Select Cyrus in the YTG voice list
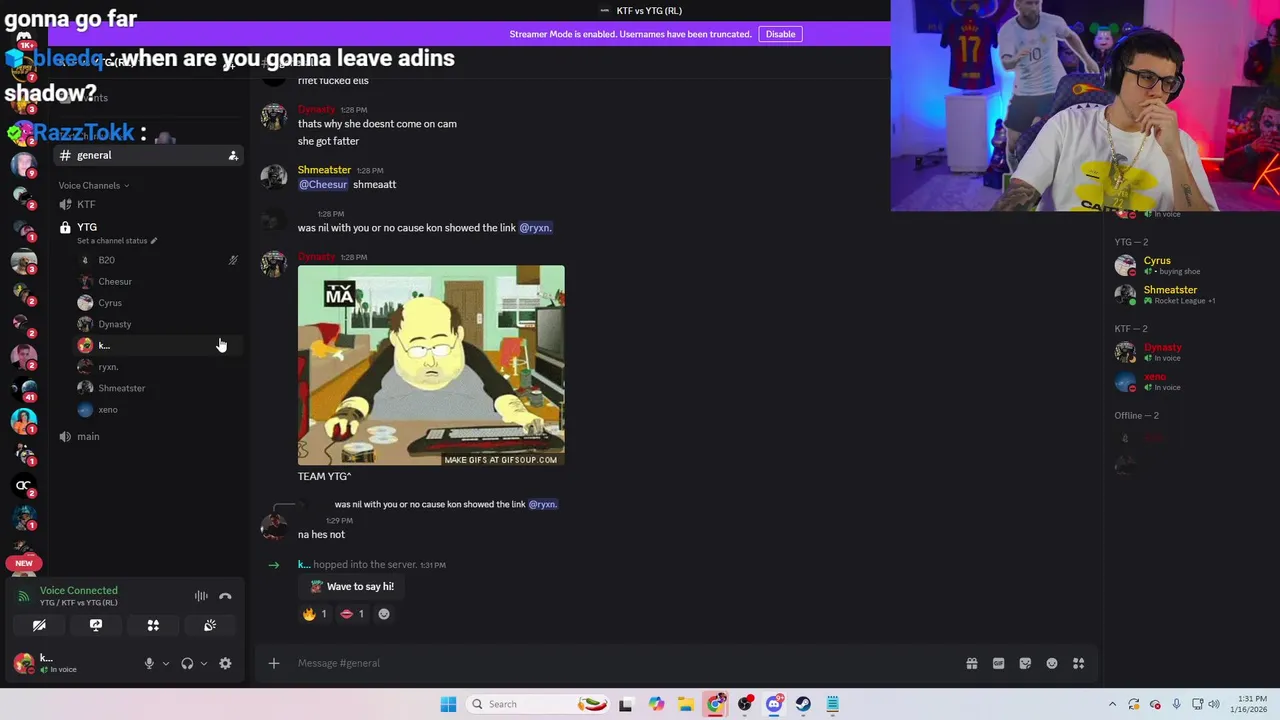The image size is (1280, 720). point(158,303)
